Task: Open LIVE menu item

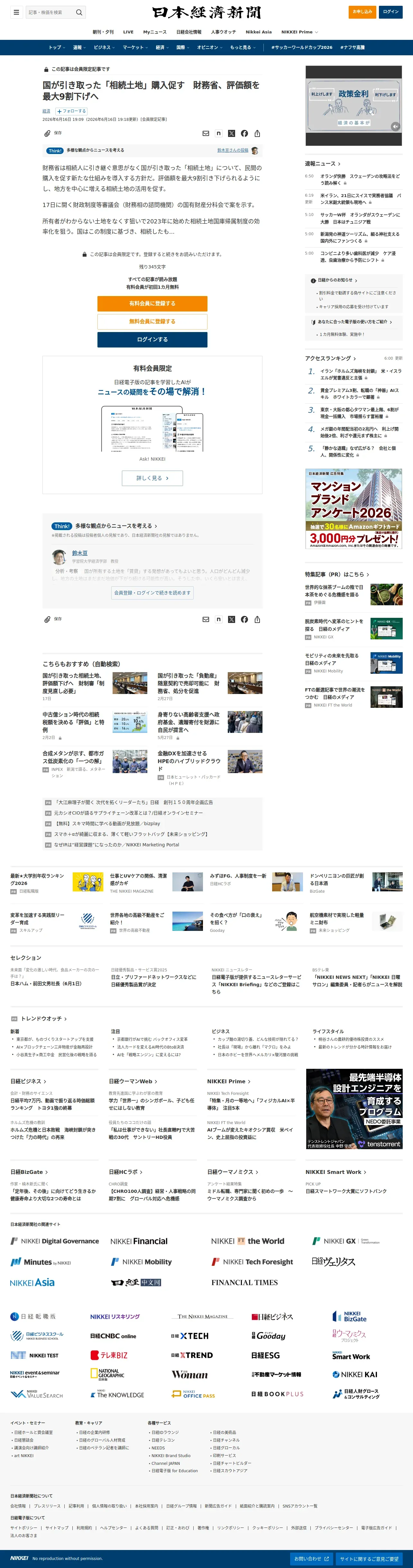Action: [x=128, y=32]
